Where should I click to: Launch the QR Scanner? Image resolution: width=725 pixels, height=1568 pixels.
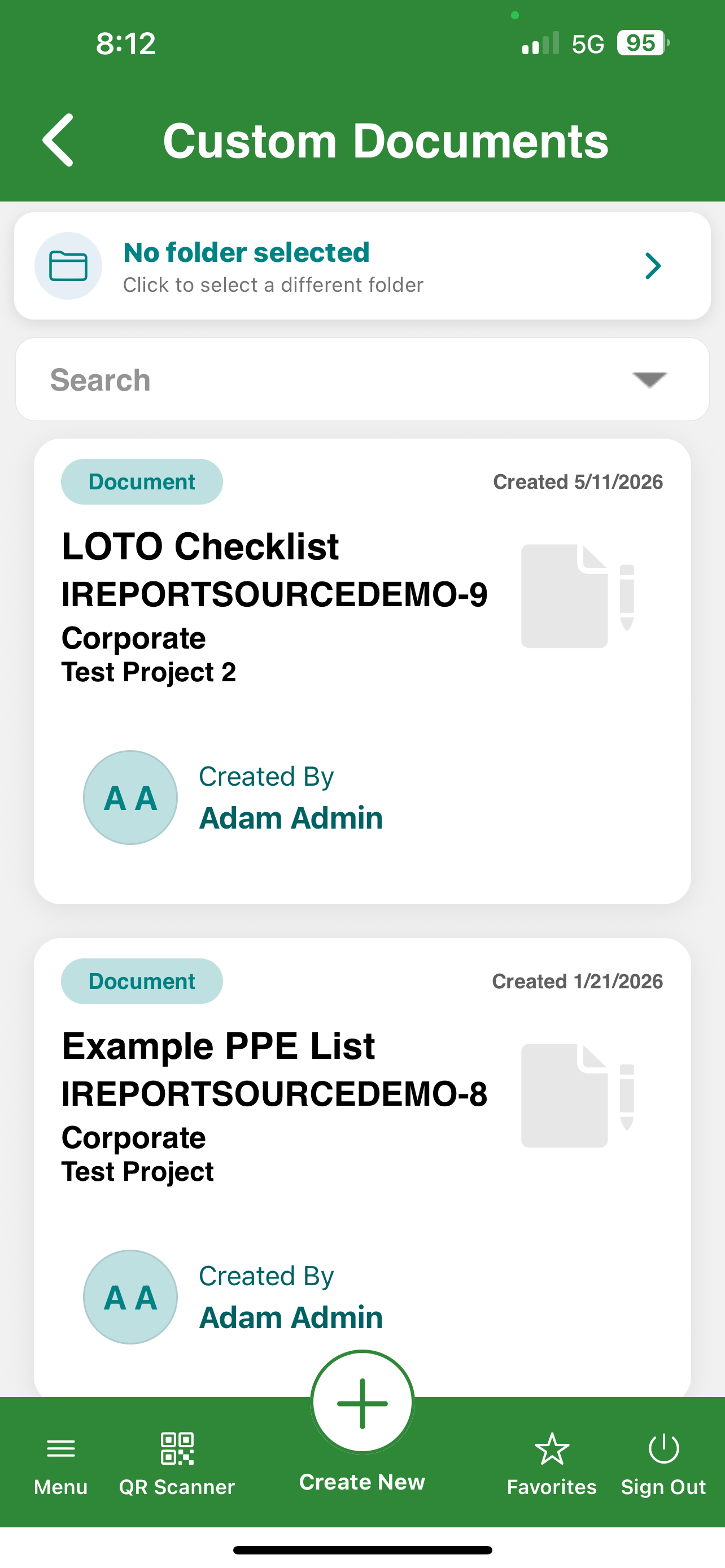tap(177, 1449)
